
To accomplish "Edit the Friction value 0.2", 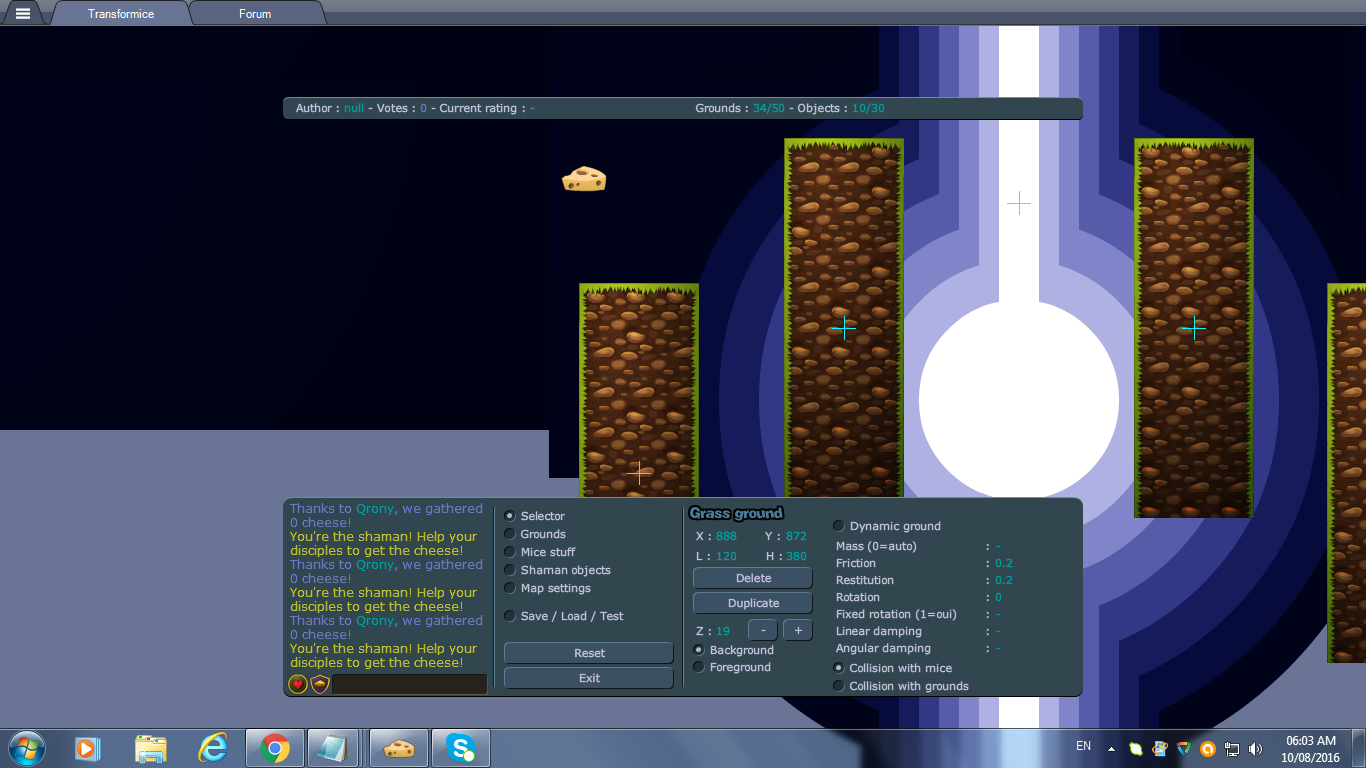I will point(1004,563).
